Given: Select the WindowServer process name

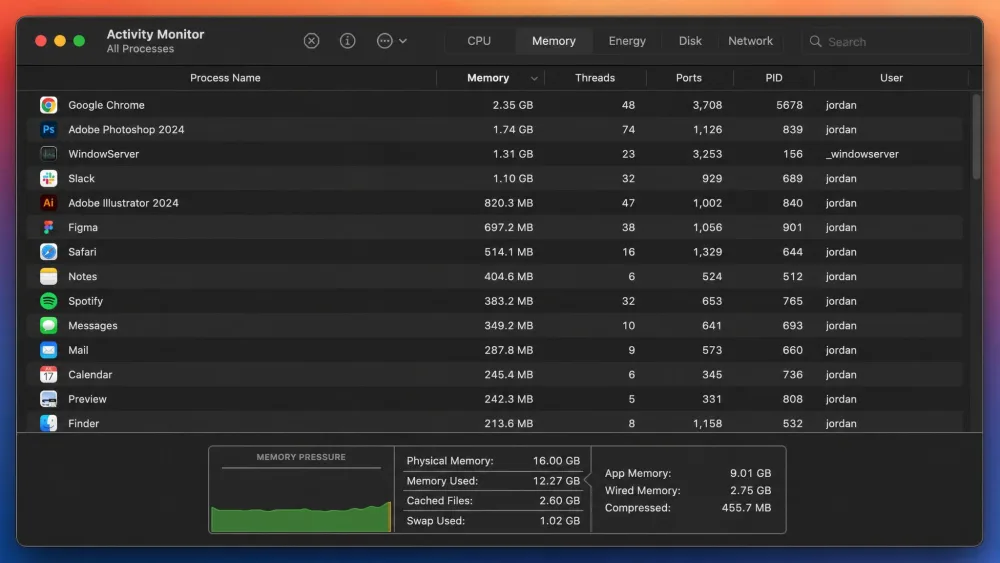Looking at the screenshot, I should pyautogui.click(x=103, y=154).
